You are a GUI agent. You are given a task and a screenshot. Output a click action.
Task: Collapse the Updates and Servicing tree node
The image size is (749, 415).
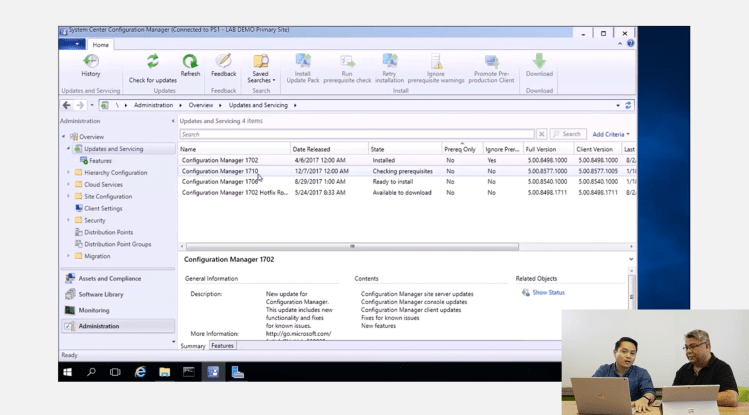pyautogui.click(x=68, y=149)
